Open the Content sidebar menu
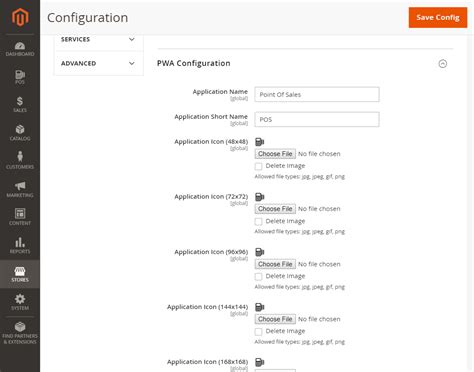 coord(20,217)
